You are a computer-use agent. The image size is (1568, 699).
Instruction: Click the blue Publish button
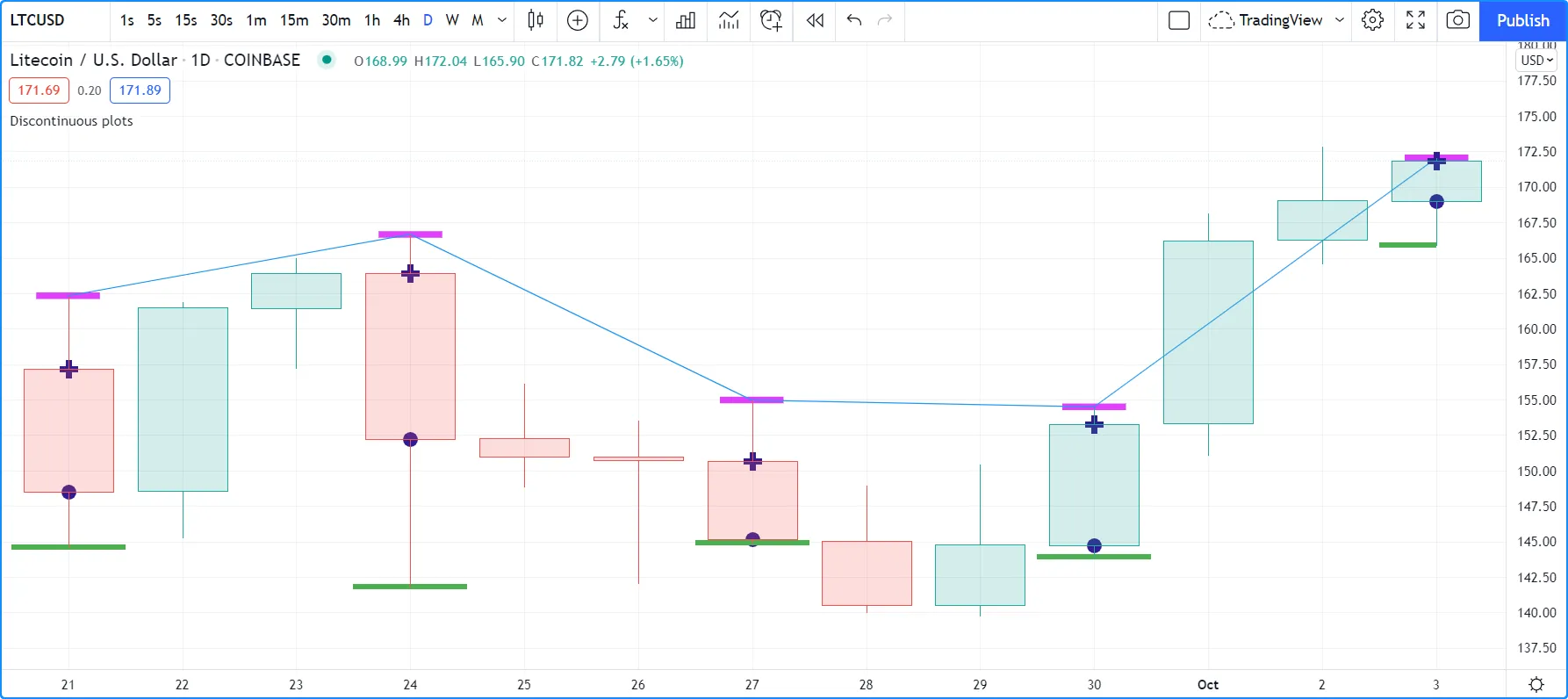[1522, 20]
